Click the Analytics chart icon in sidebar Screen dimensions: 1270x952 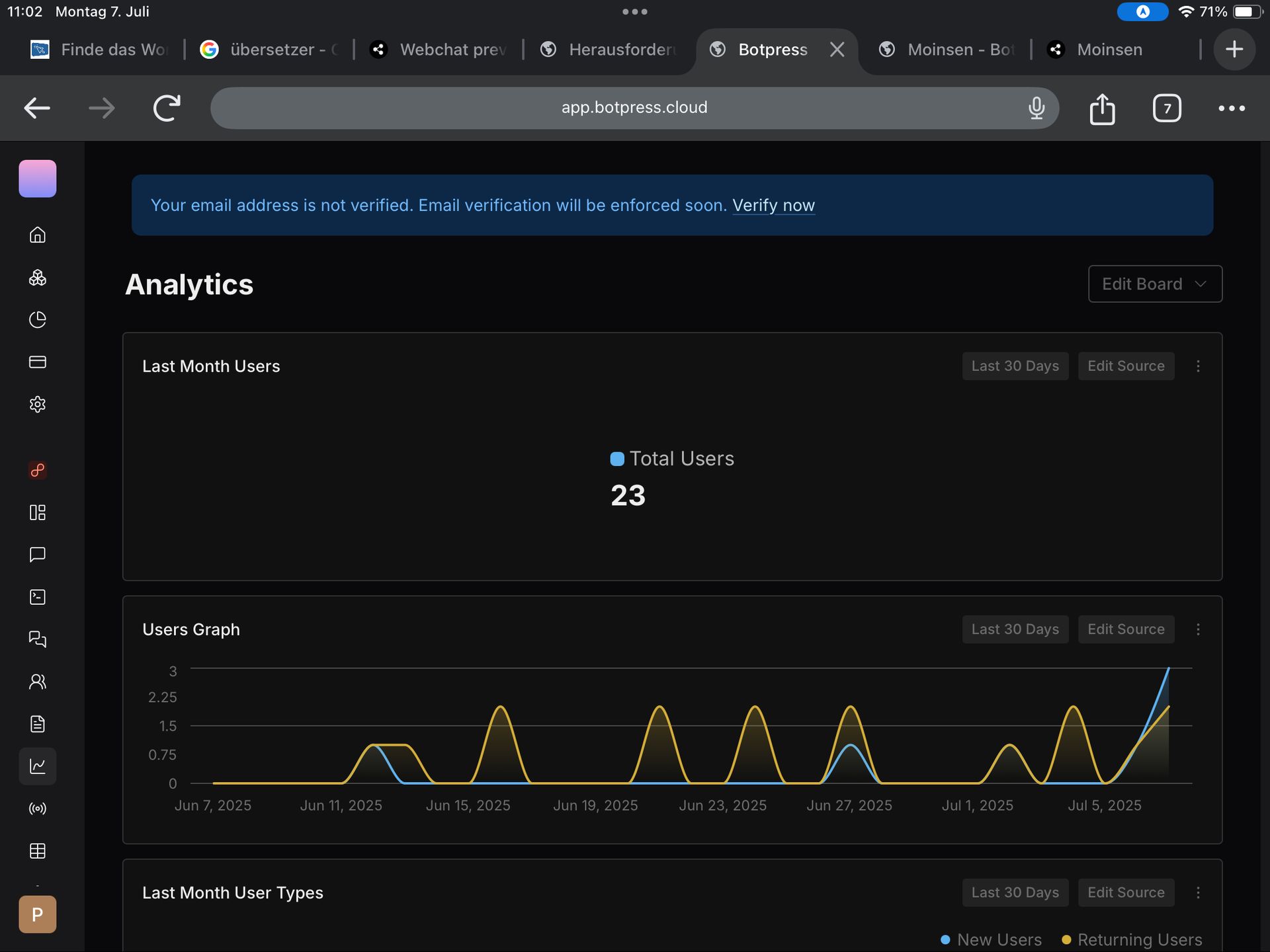coord(38,766)
